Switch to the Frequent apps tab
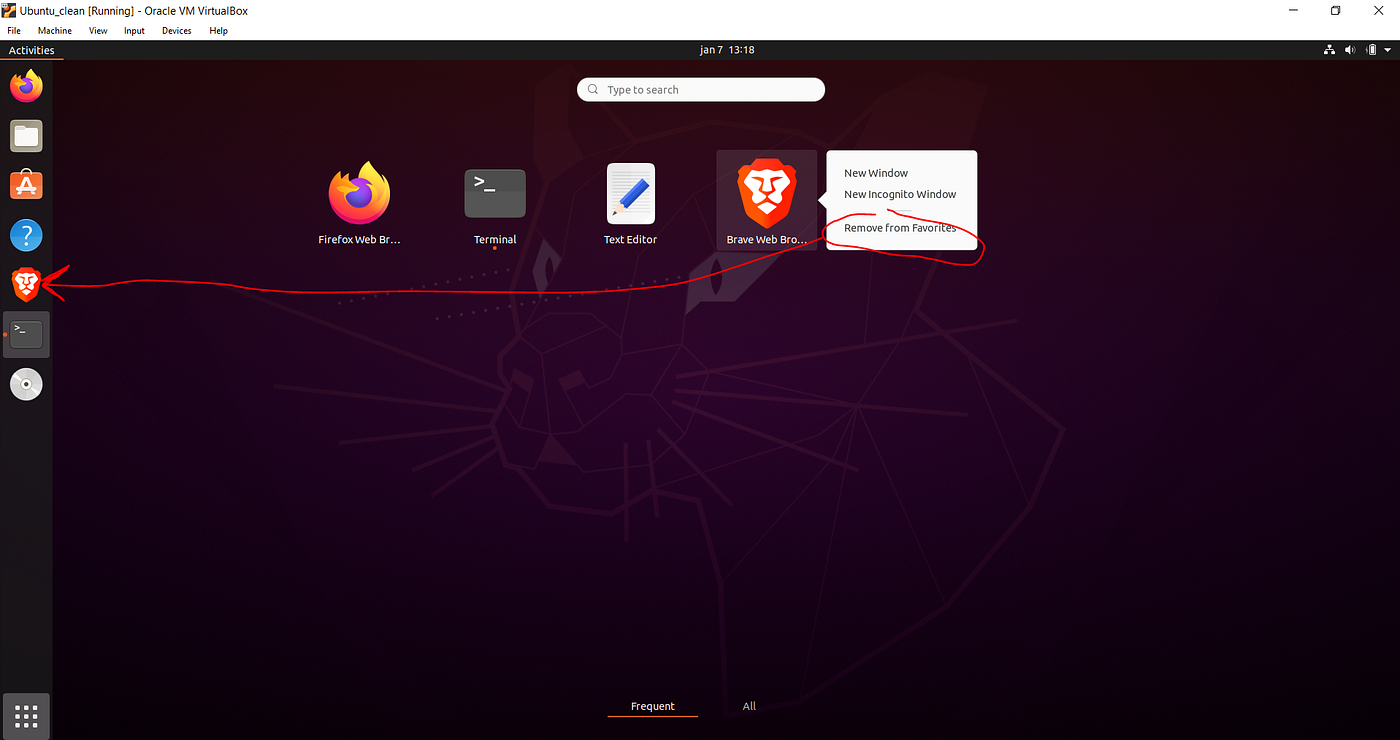The height and width of the screenshot is (740, 1400). (x=653, y=706)
